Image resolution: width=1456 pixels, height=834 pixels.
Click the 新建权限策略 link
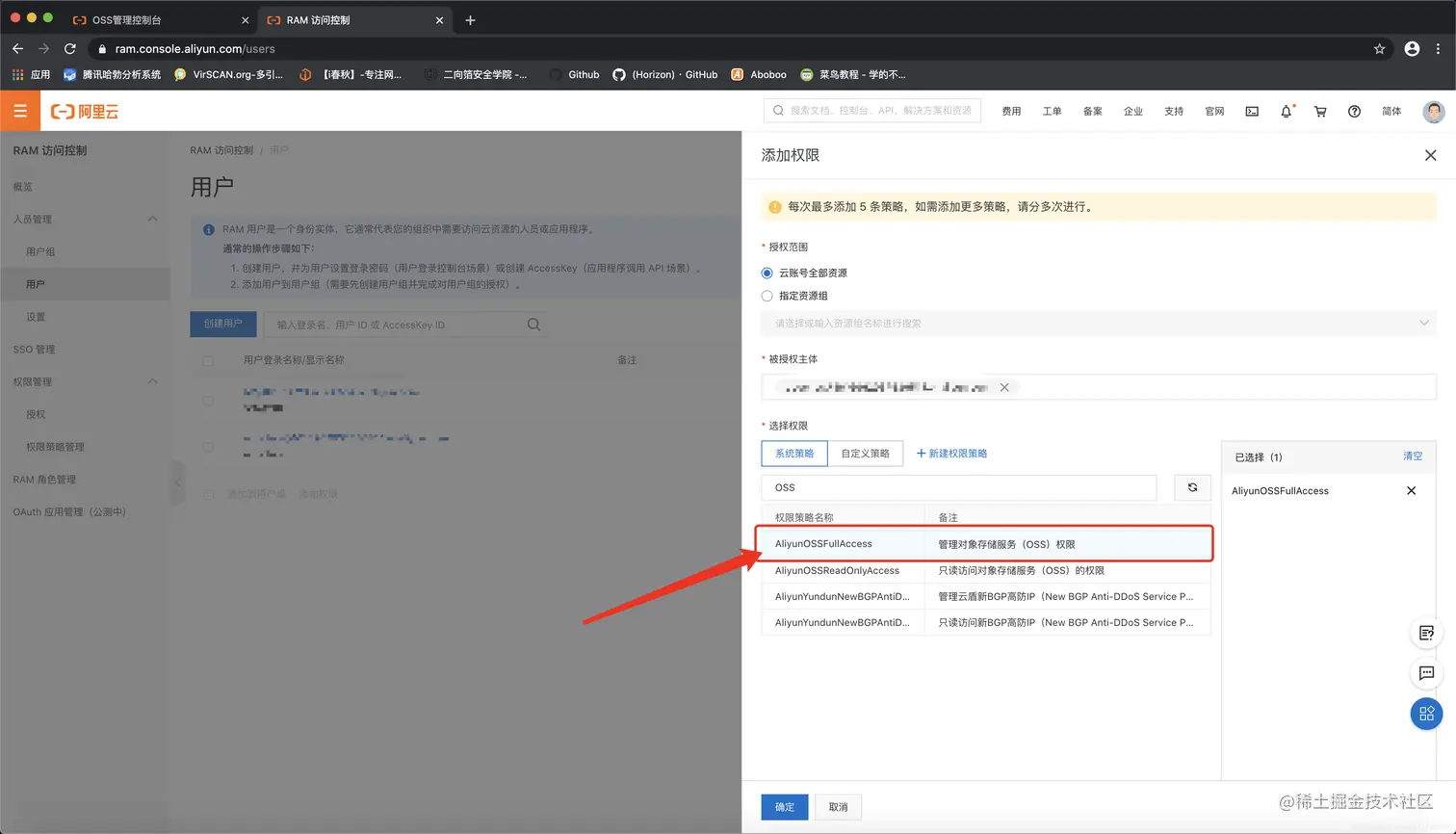(x=953, y=453)
